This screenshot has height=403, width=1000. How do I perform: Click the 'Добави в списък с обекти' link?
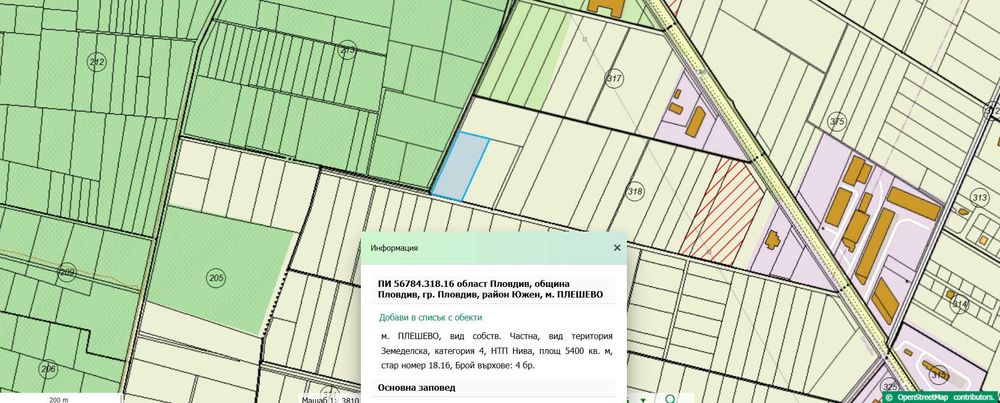point(430,318)
